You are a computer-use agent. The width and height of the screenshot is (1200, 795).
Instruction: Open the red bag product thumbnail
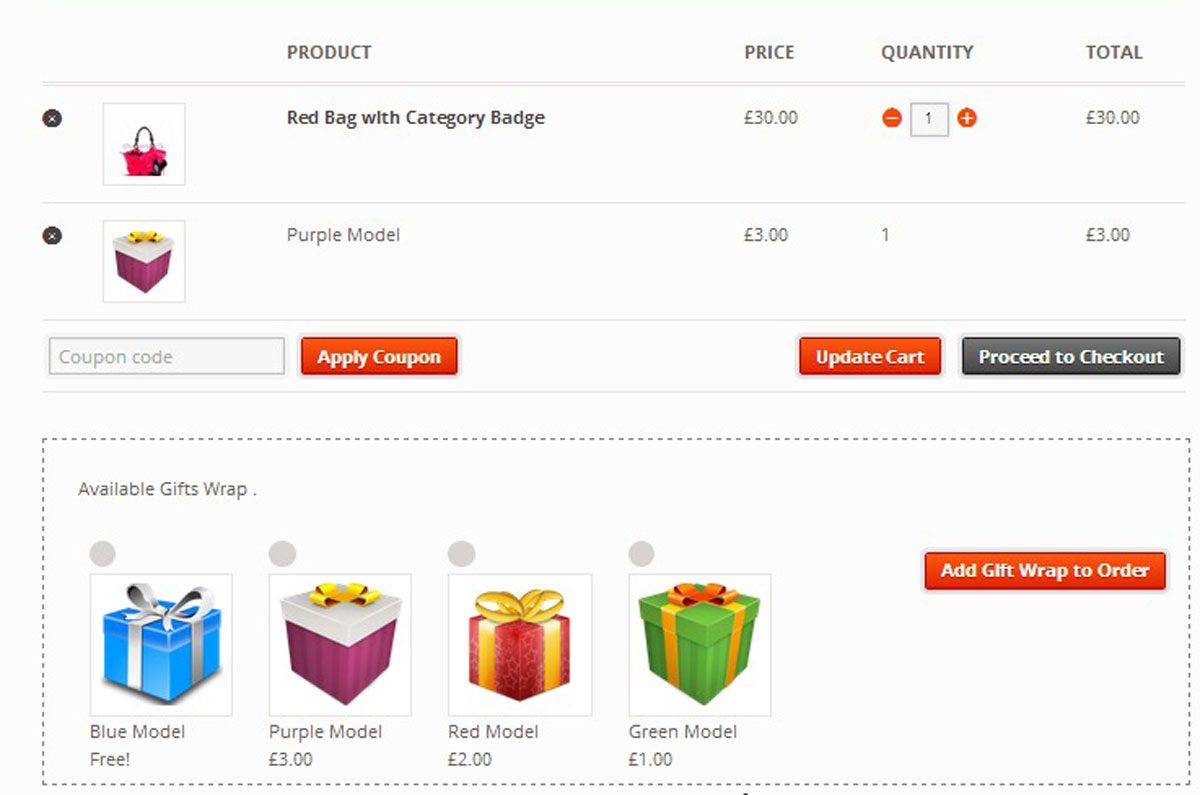(144, 145)
